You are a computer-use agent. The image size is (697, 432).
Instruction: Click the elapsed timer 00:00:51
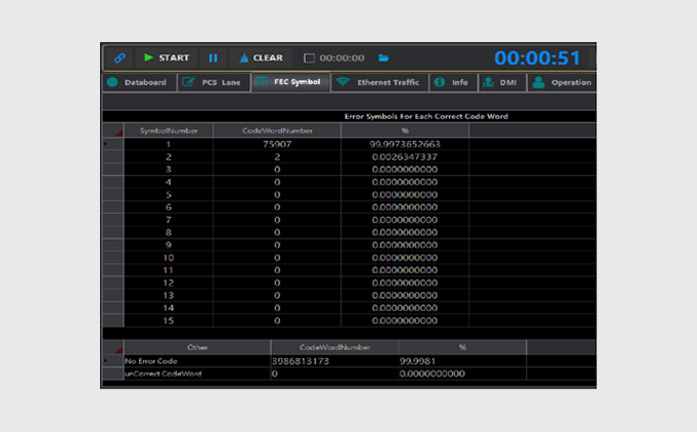[537, 58]
